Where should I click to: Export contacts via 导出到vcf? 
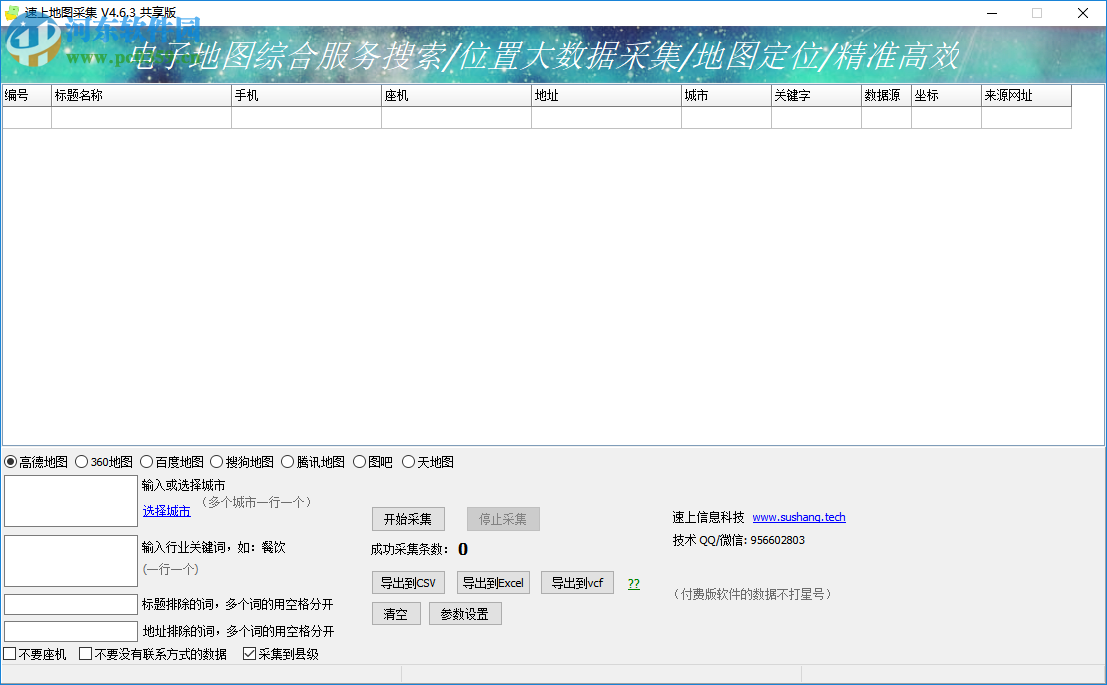click(577, 582)
